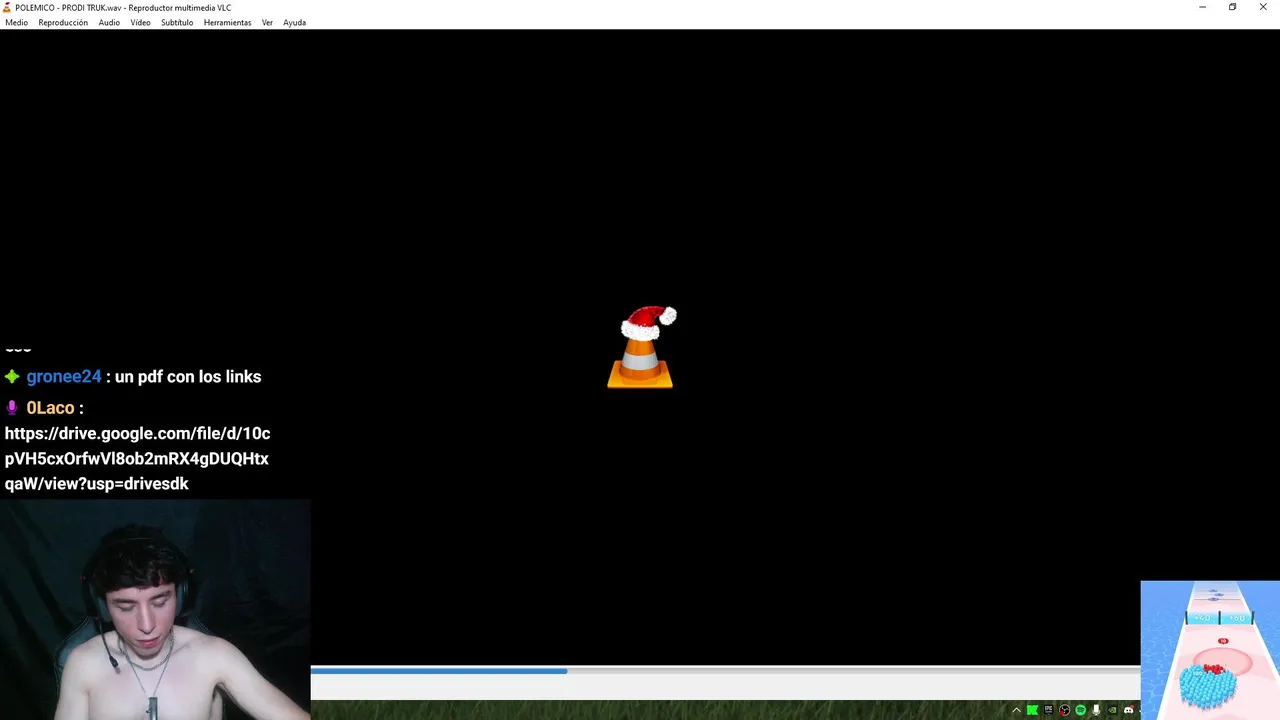The image size is (1280, 720).
Task: Click the 0Laco username in chat
Action: tap(50, 408)
